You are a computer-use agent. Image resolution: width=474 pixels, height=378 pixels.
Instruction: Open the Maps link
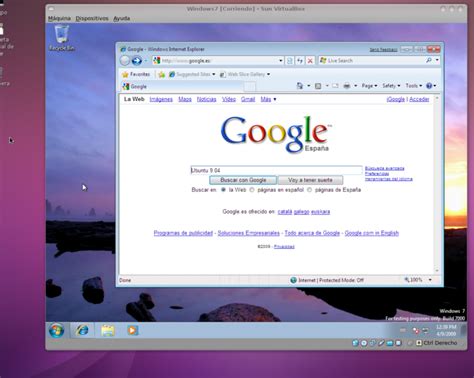tap(185, 99)
